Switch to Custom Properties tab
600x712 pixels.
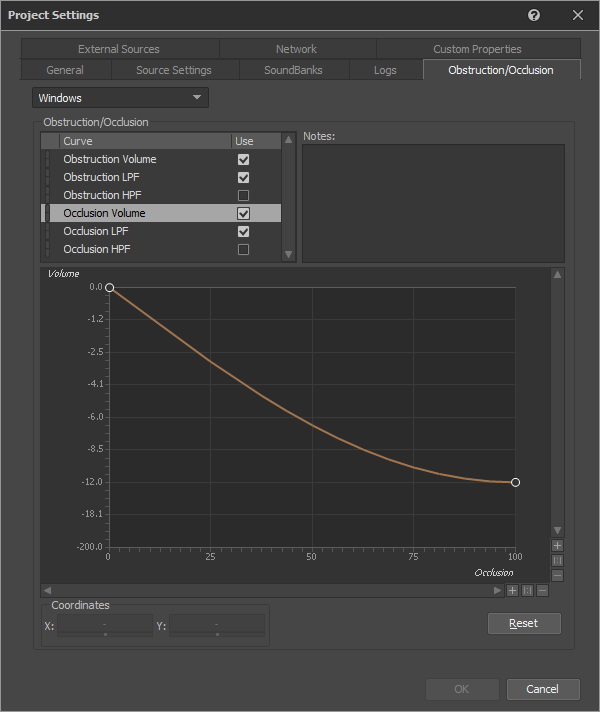pos(478,49)
